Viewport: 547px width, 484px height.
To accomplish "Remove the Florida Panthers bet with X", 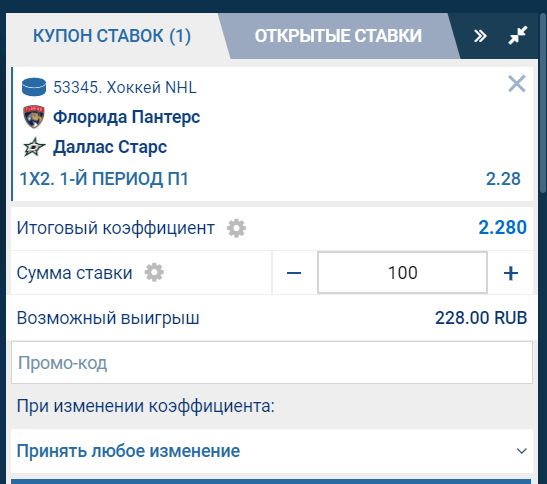I will pos(517,84).
